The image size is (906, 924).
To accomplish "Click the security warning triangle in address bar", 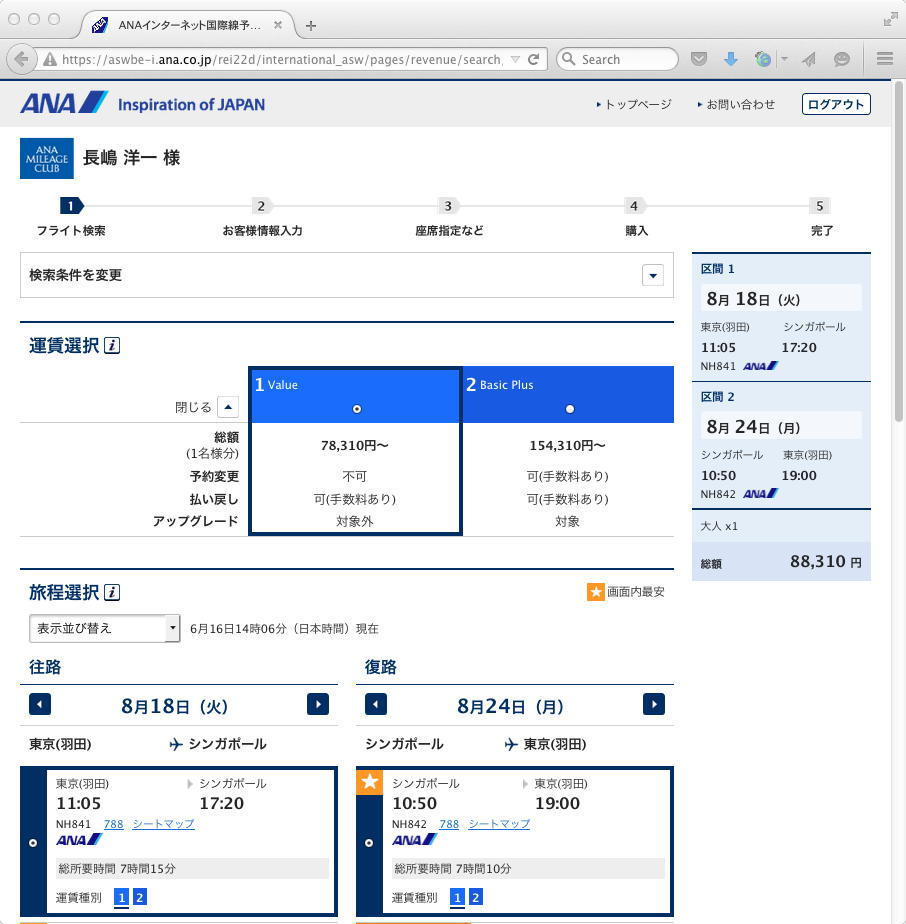I will (51, 60).
